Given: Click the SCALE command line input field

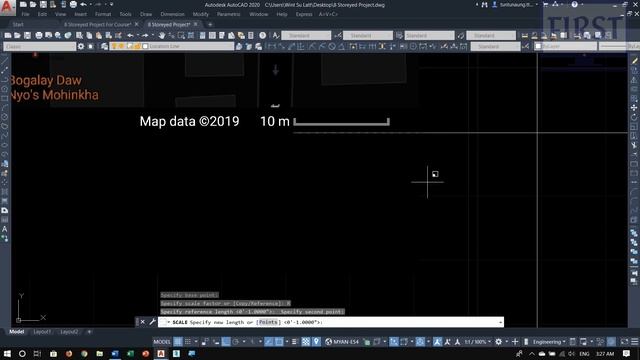Looking at the screenshot, I should (x=331, y=322).
